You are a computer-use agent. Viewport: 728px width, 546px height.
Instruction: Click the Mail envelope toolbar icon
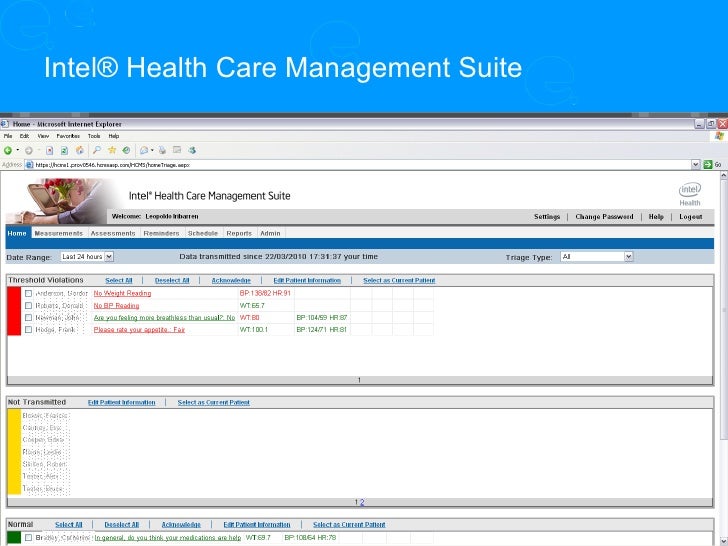click(144, 150)
